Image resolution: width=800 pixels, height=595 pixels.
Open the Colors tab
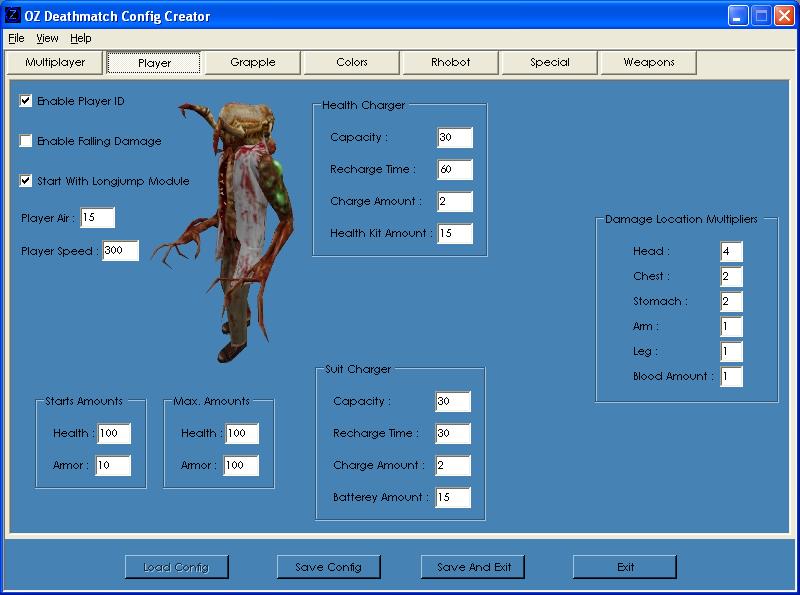pos(352,62)
